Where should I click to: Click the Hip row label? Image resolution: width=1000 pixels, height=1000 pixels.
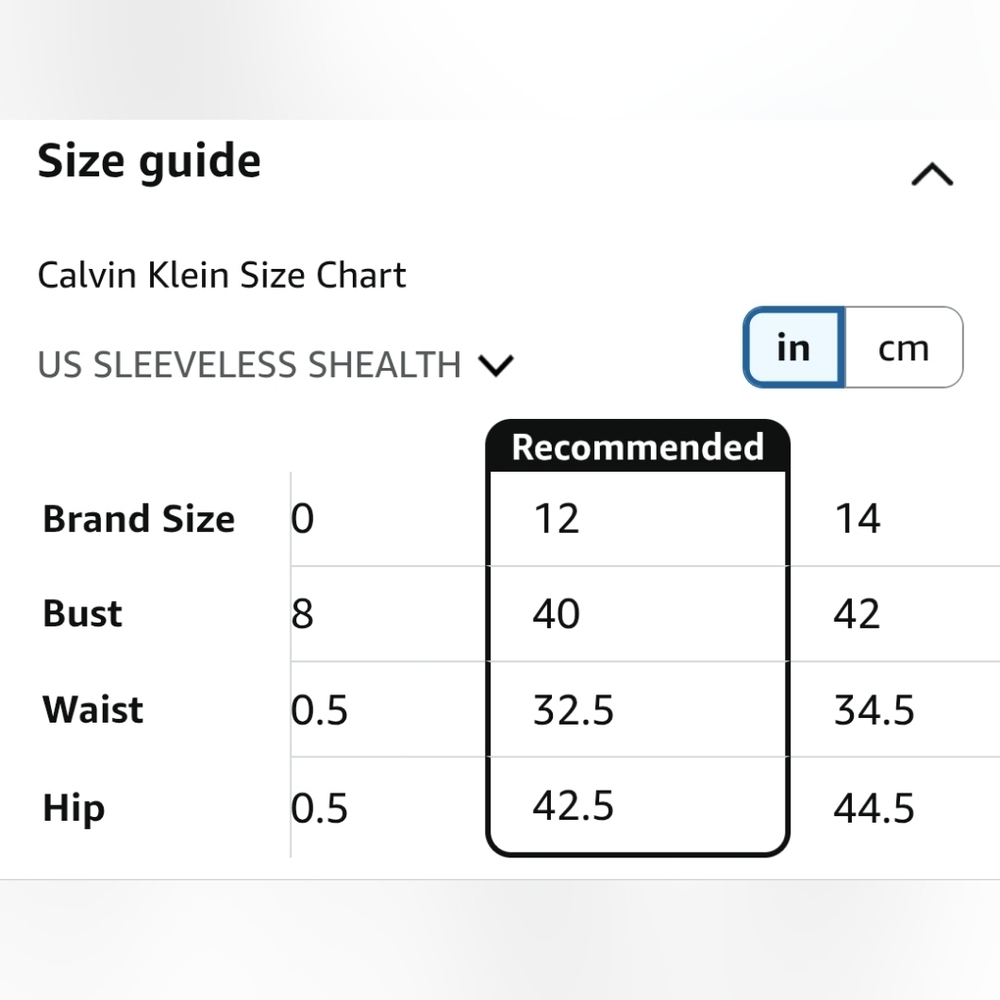pos(74,807)
